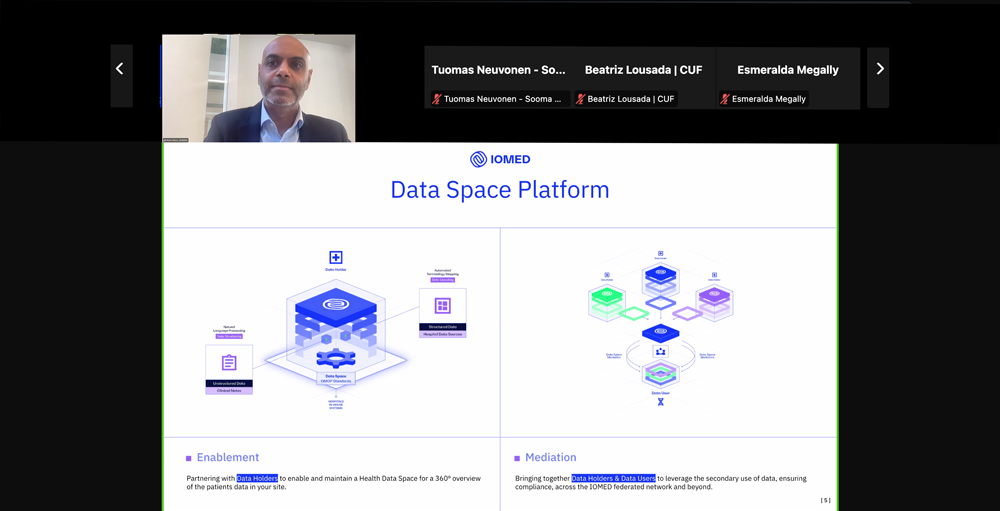Click highlighted 'Data Holders' text under Enablement
Viewport: 1000px width, 511px height.
click(257, 479)
